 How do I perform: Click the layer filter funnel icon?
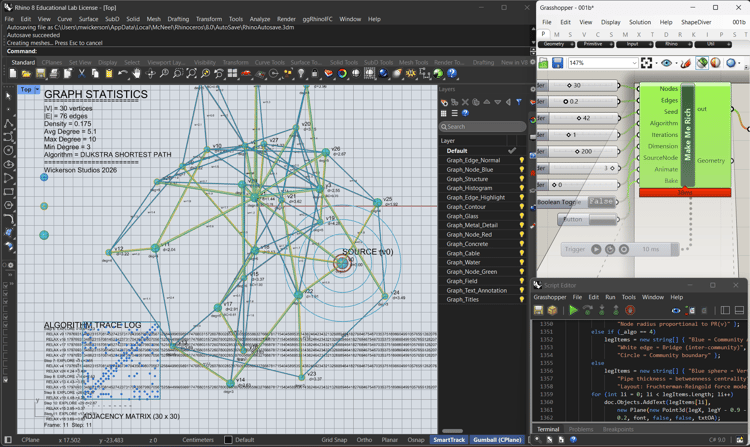(519, 102)
